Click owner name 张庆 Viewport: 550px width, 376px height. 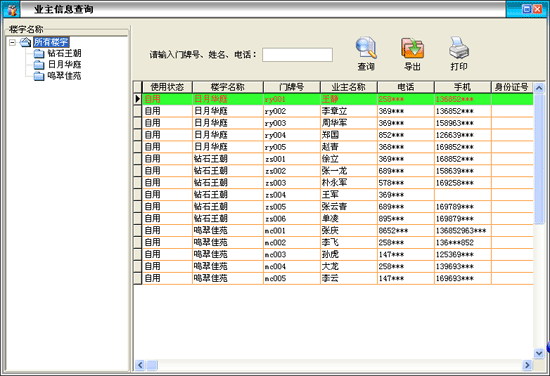[330, 230]
